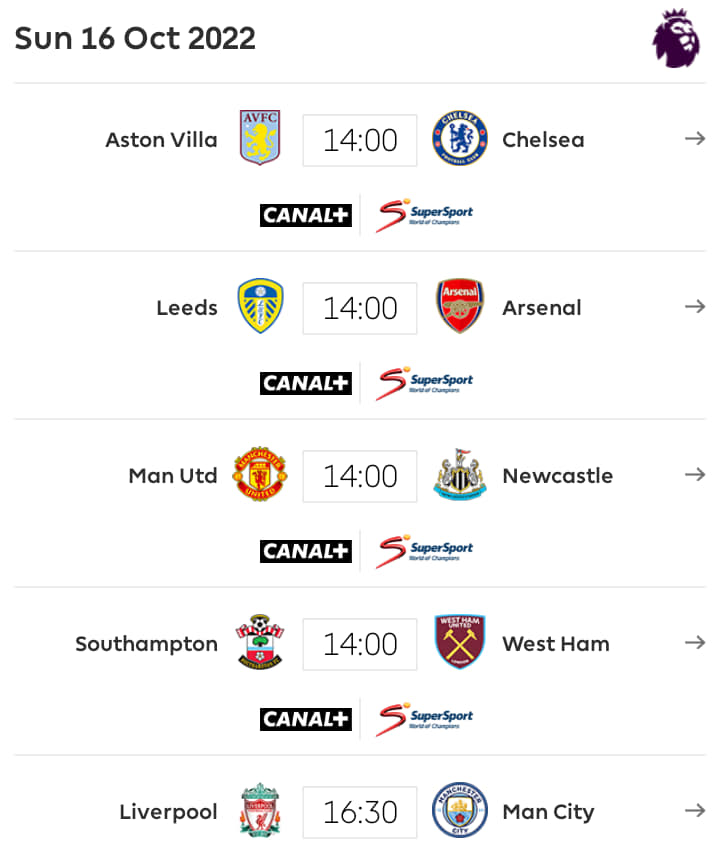Open Aston Villa vs Chelsea match arrow

[x=695, y=139]
